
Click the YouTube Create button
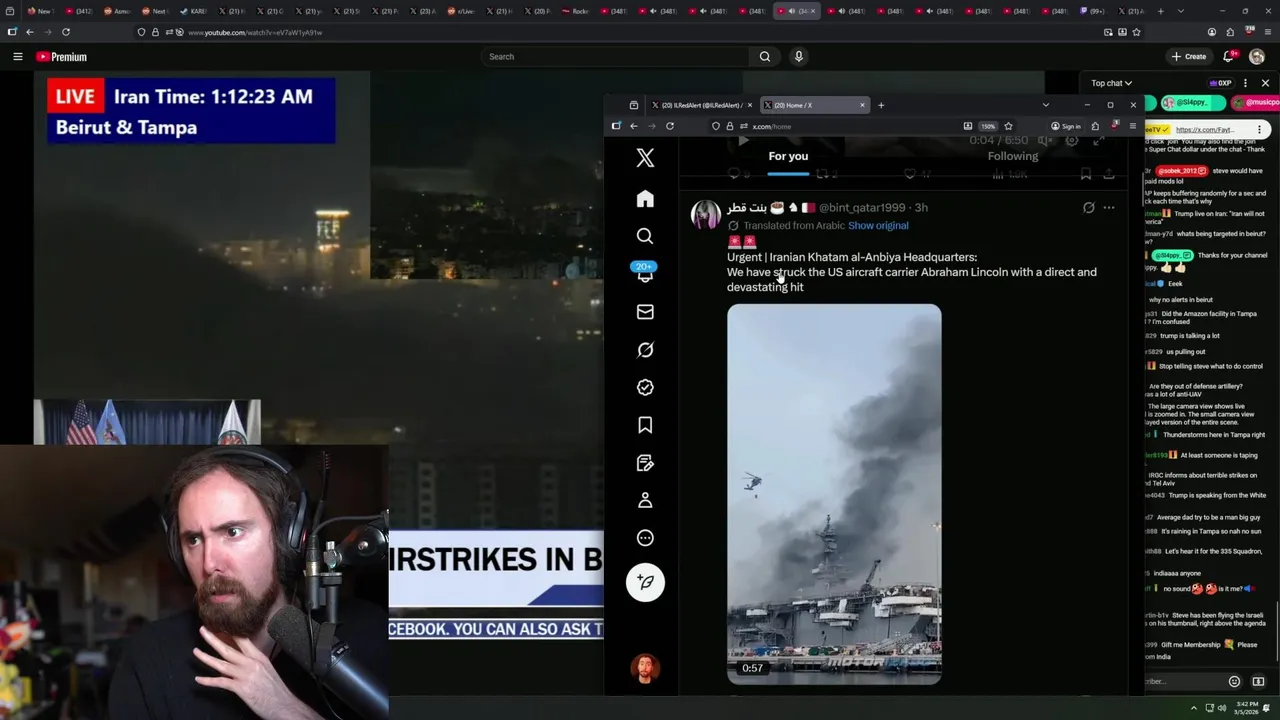pyautogui.click(x=1189, y=57)
